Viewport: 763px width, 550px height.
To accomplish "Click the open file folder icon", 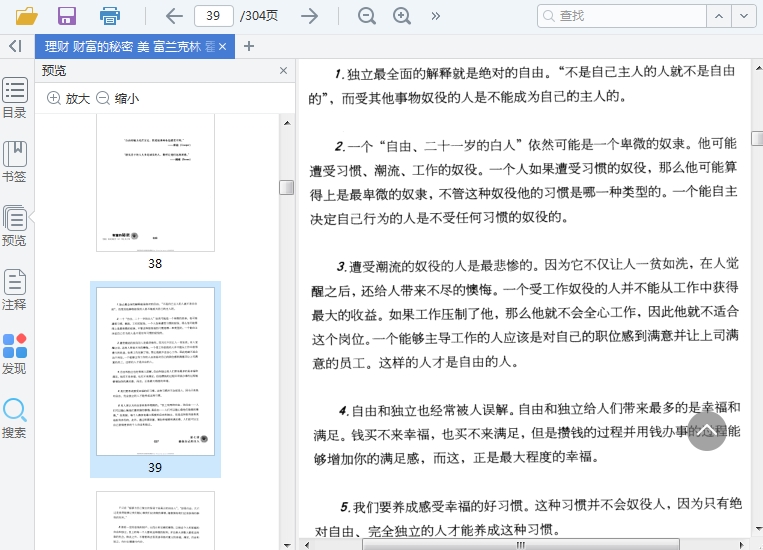I will 27,15.
